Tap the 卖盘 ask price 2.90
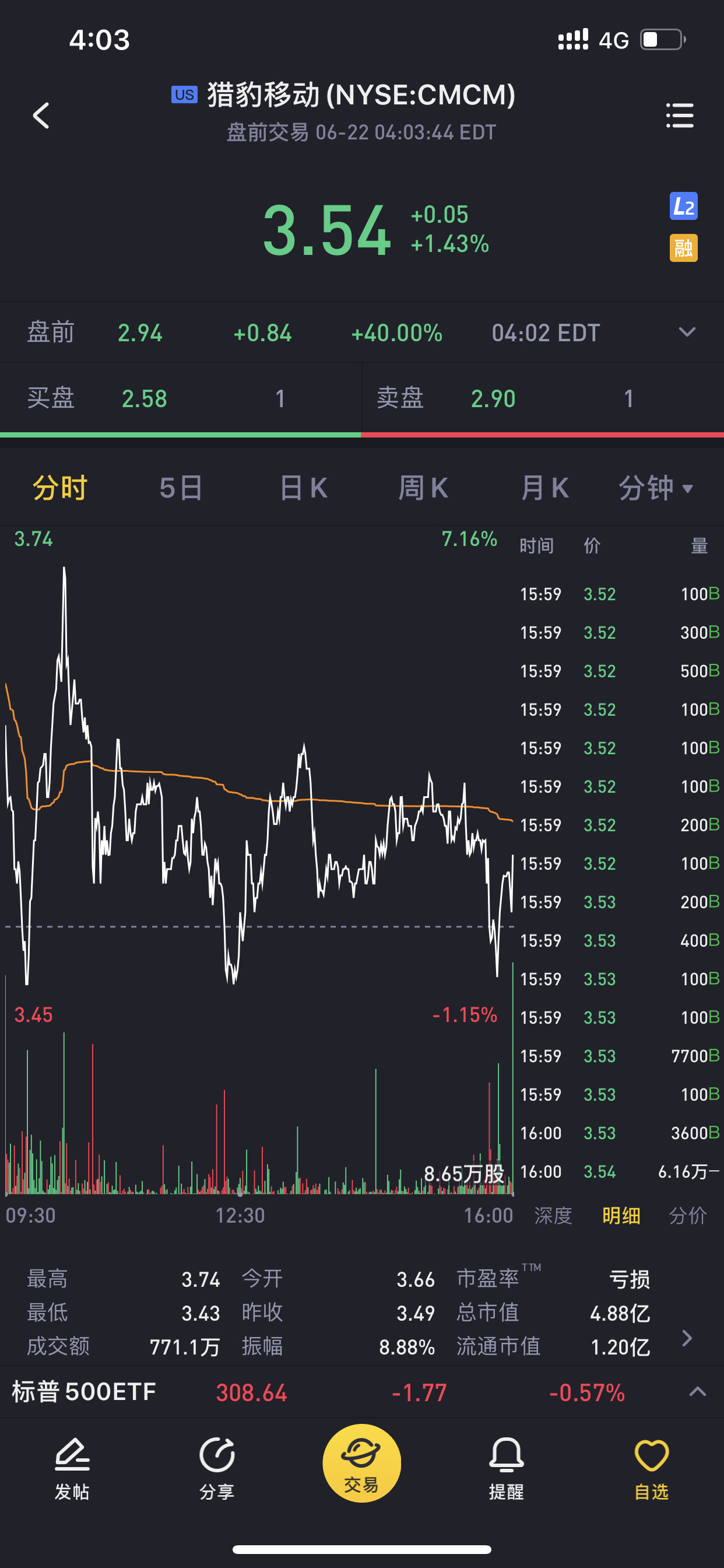 tap(493, 398)
